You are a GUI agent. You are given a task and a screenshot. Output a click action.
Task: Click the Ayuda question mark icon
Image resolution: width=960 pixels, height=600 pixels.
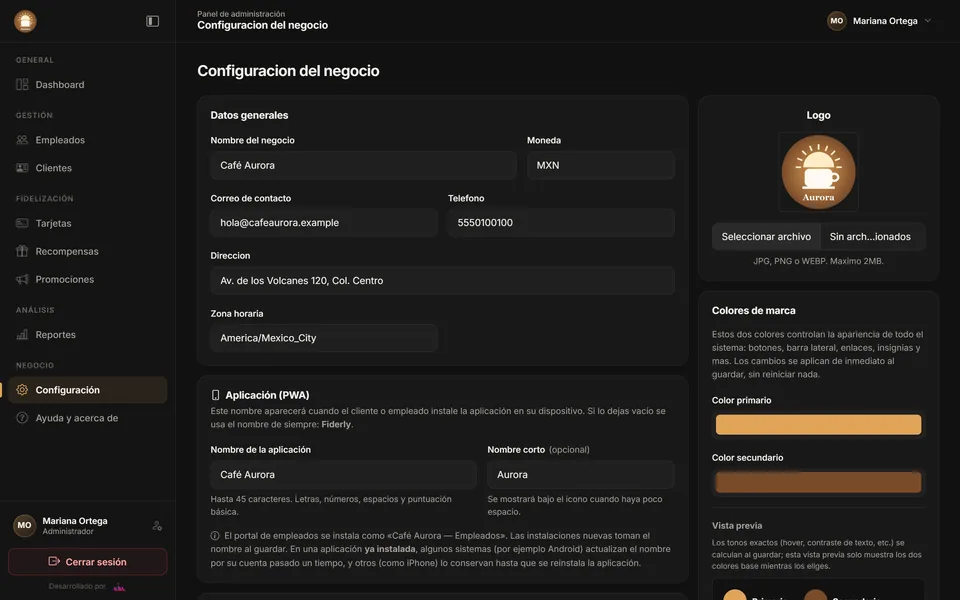tap(22, 418)
